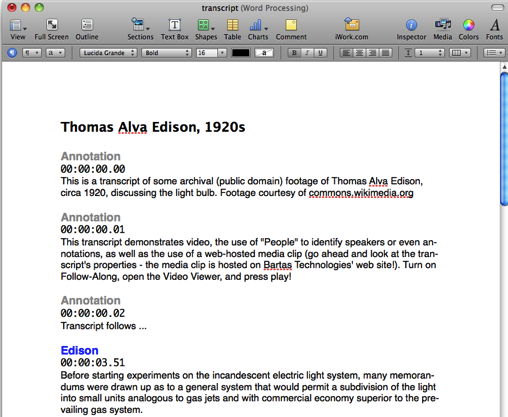The width and height of the screenshot is (508, 417).
Task: Toggle bold formatting button
Action: pos(294,53)
